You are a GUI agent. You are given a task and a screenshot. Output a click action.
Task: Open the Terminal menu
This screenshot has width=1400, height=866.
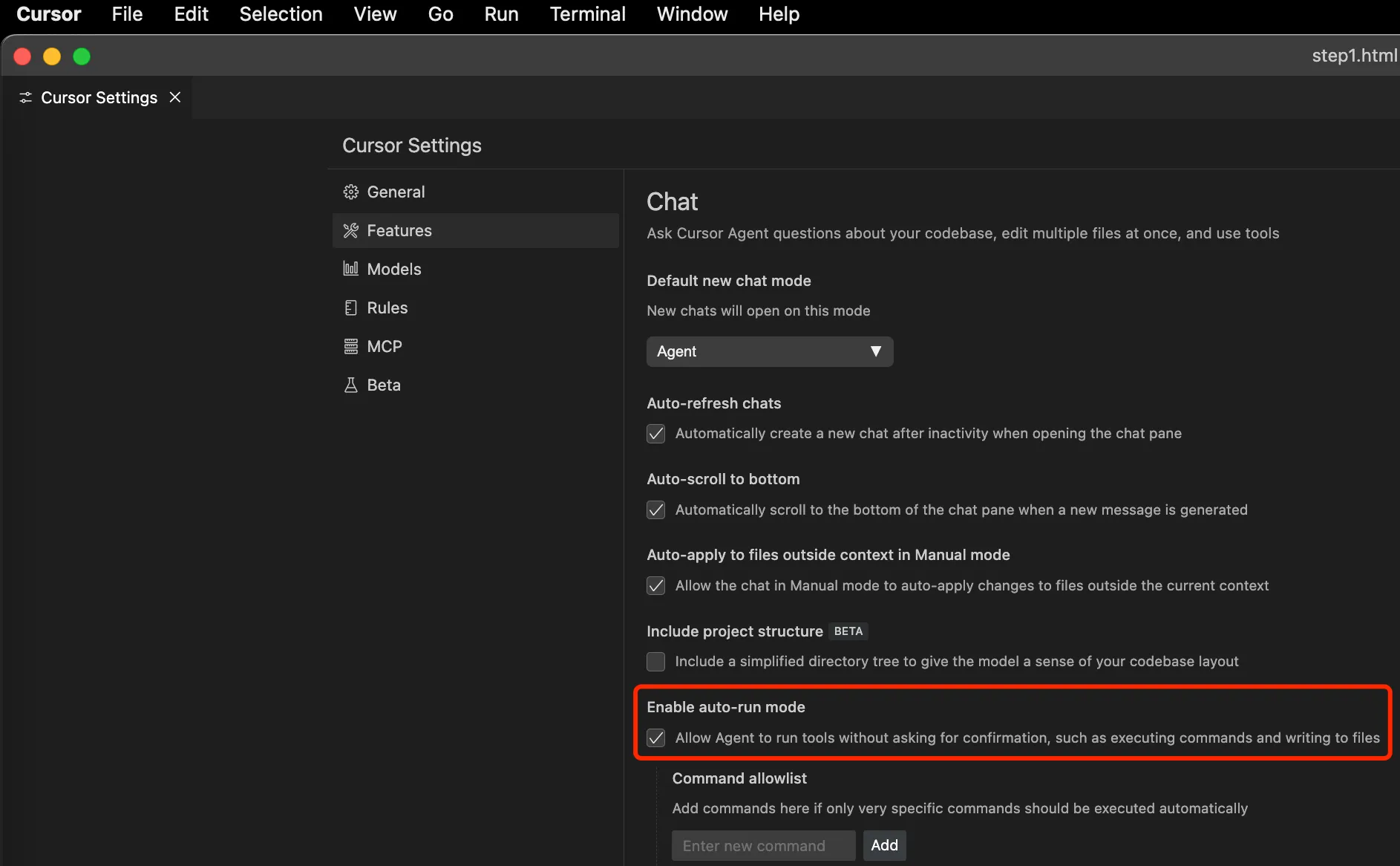pos(587,14)
